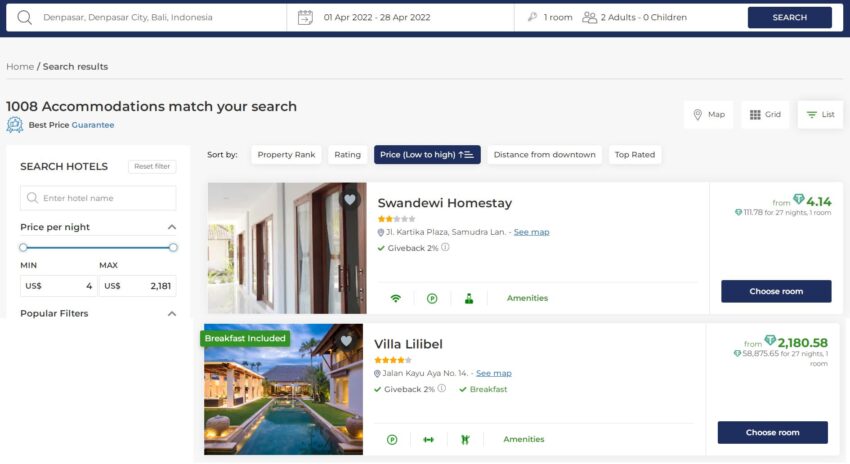The width and height of the screenshot is (850, 464).
Task: Click the Giveback info icon for Swandewi Homestay
Action: [445, 247]
